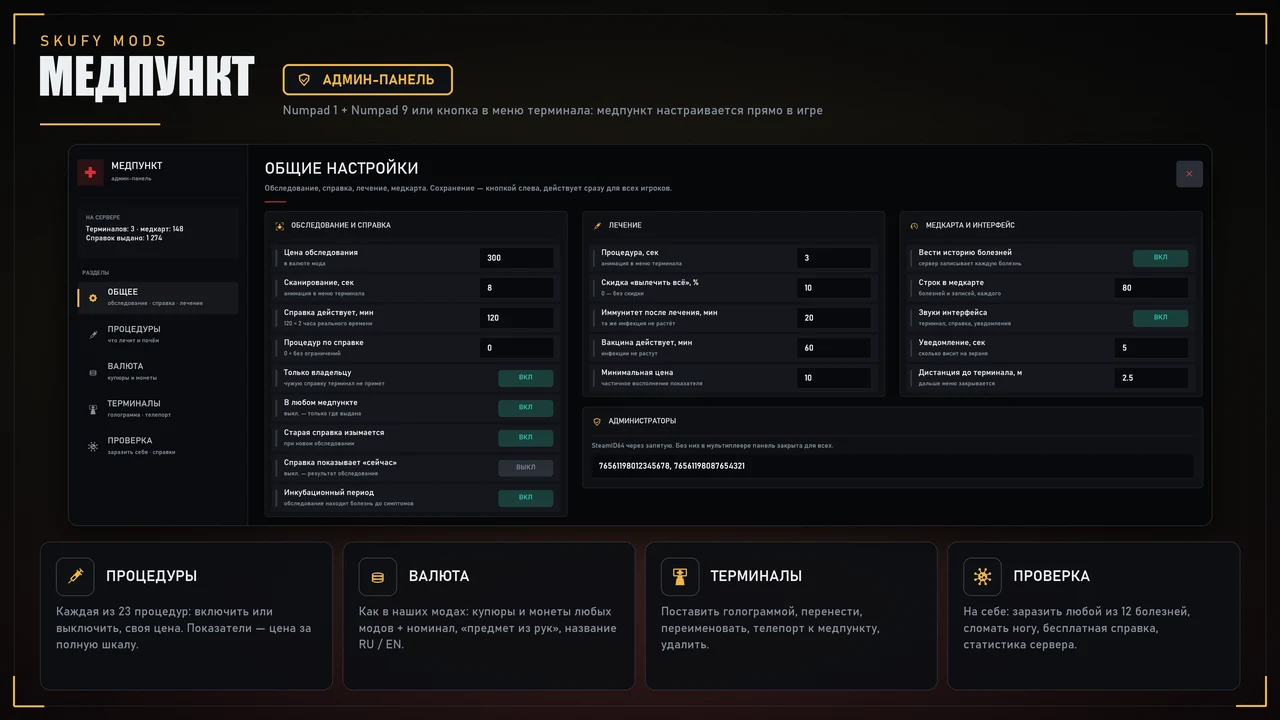Screen dimensions: 1280x720
Task: Click the administrators SteamID64 input field
Action: coord(891,466)
